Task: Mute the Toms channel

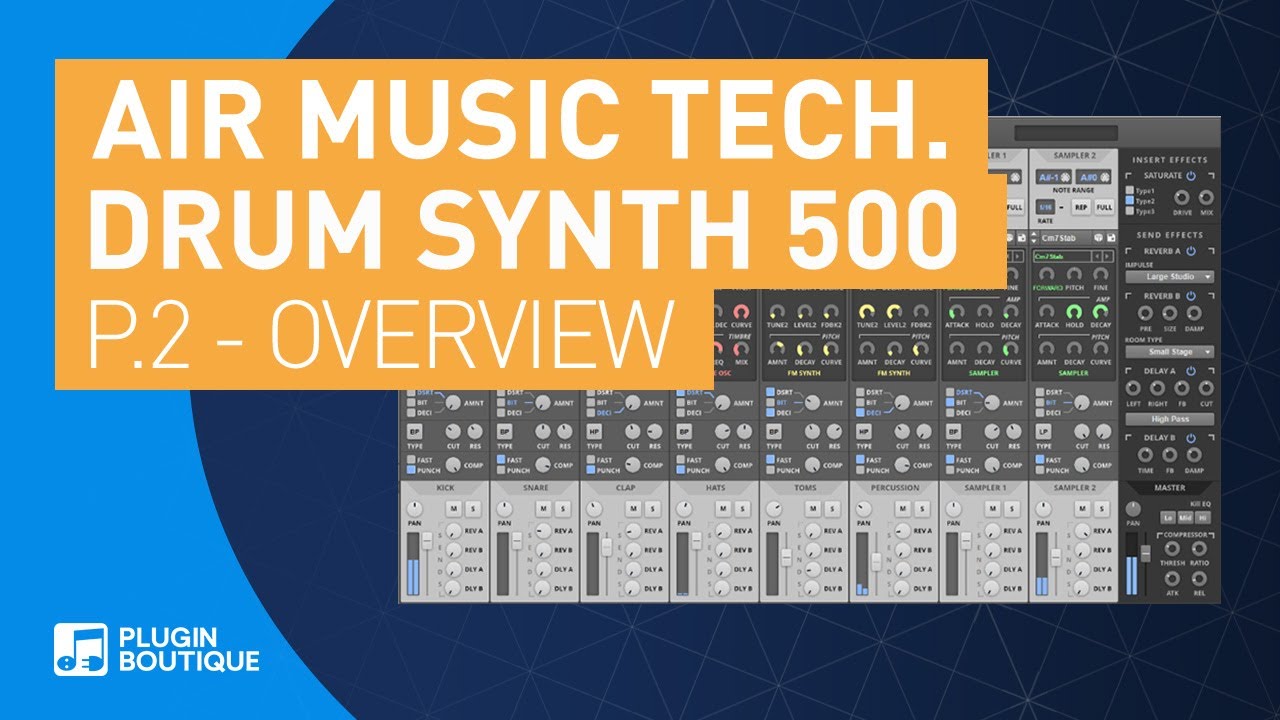Action: coord(813,509)
